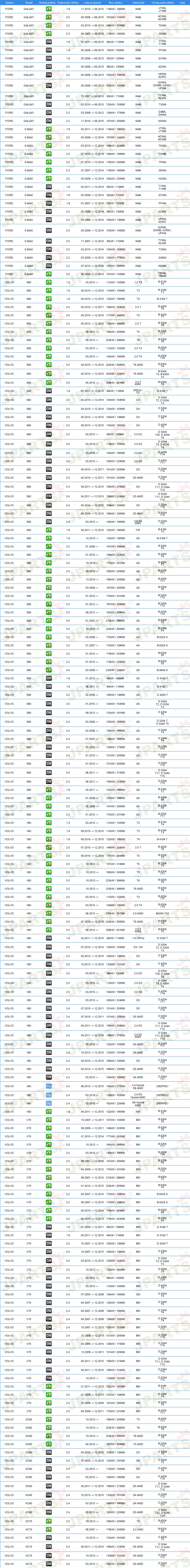Click the B 8444 S engine code cell
190x1568 pixels.
[162, 670]
